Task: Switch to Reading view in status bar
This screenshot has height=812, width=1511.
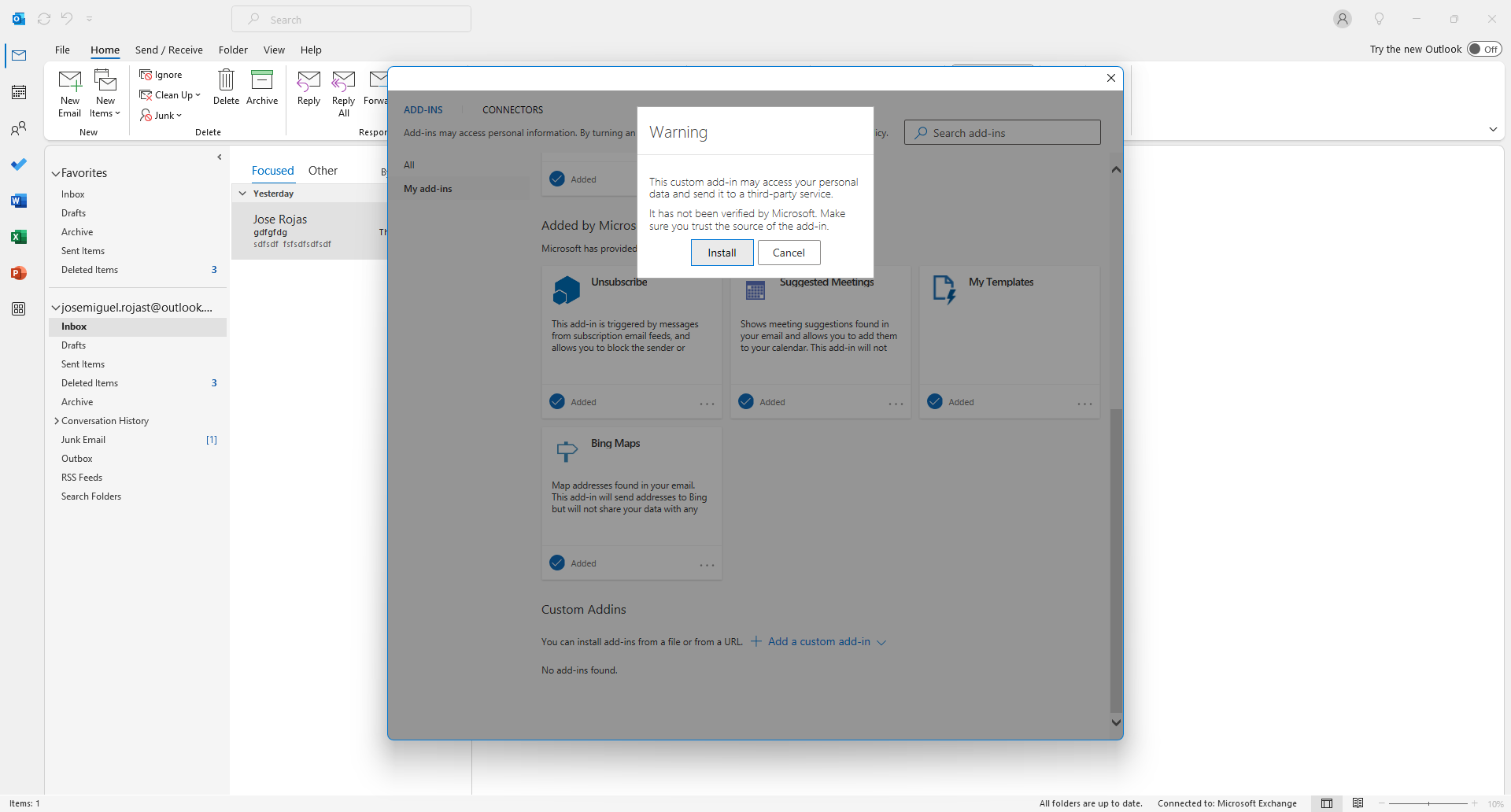Action: [1358, 803]
